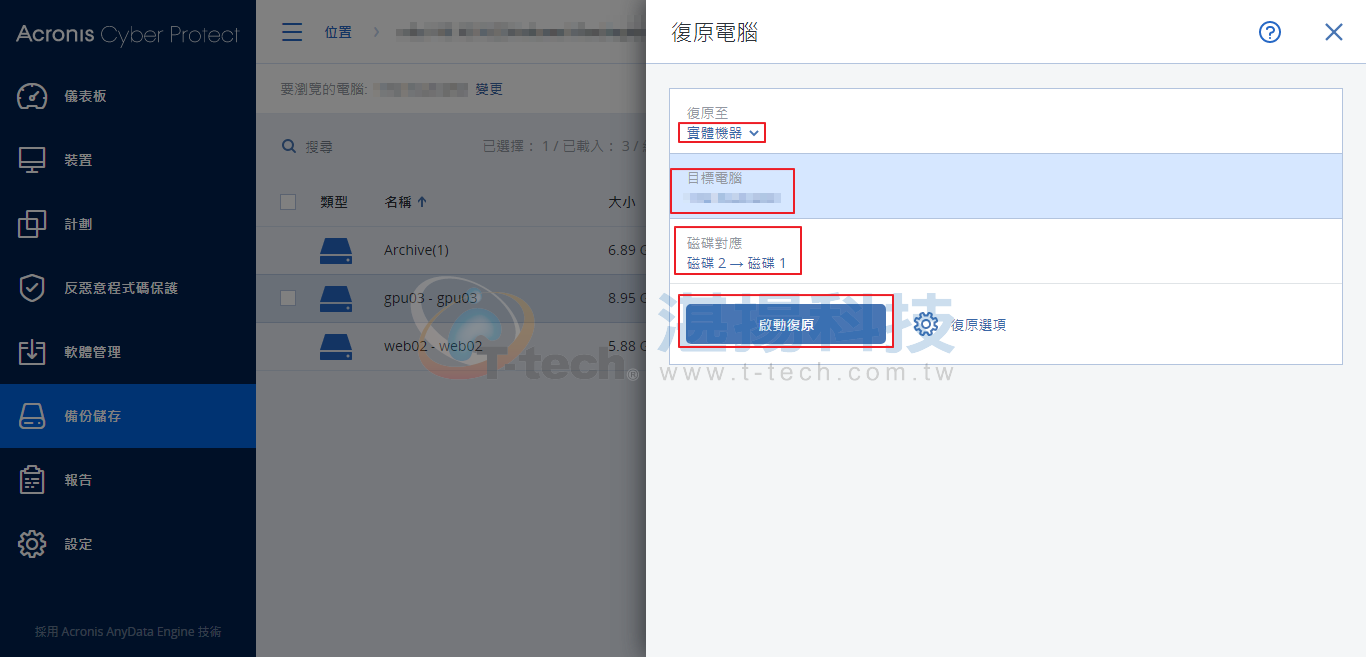Click the 變更 link

click(x=489, y=89)
